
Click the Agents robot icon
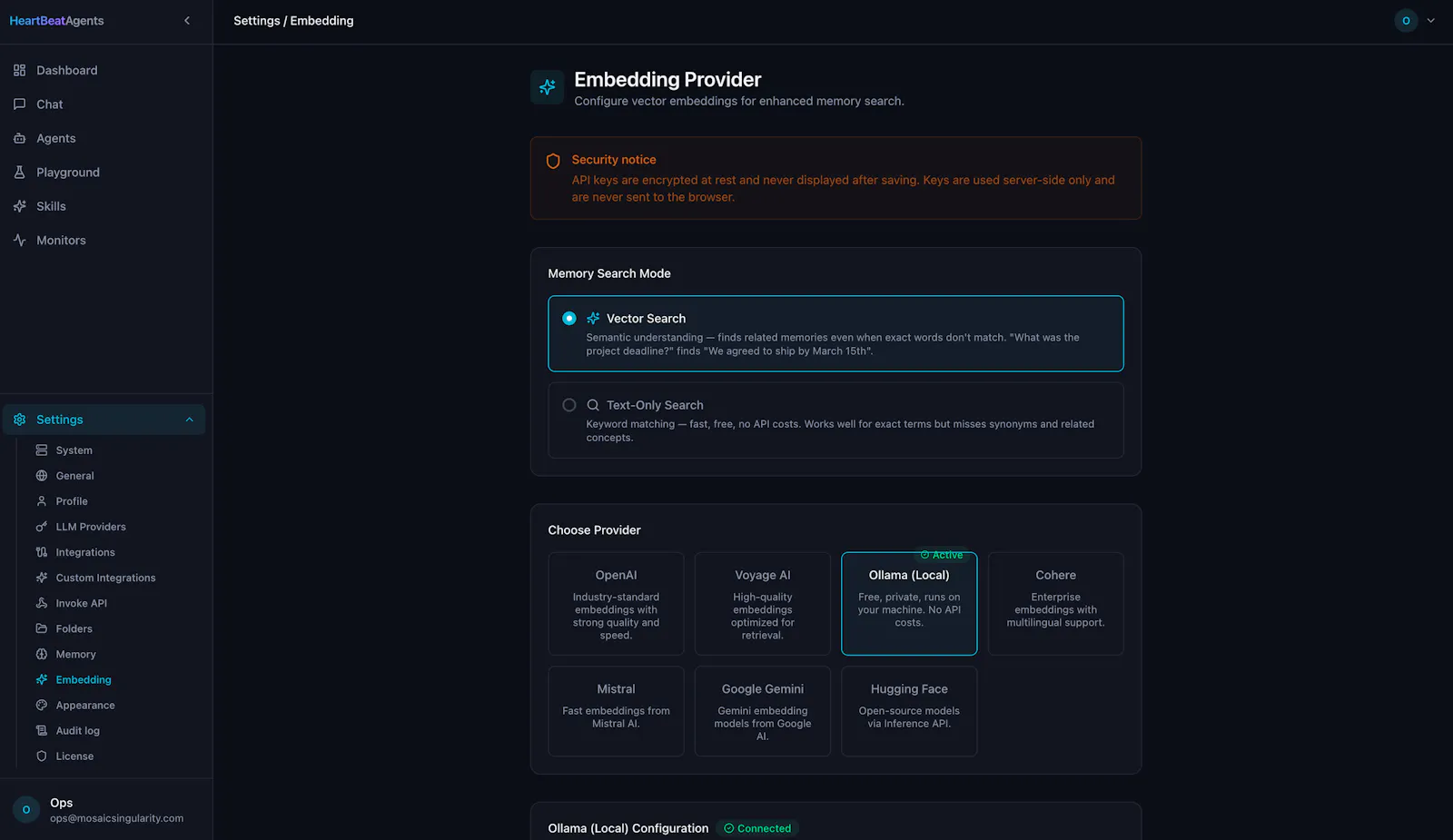pyautogui.click(x=19, y=138)
